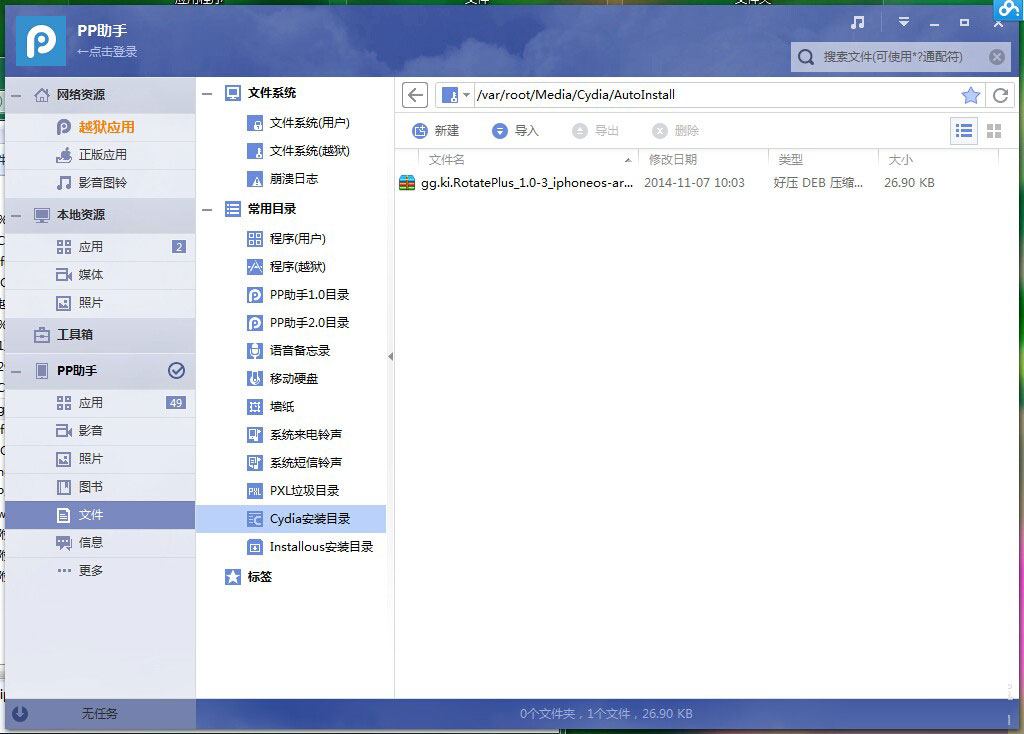Open local 应用 with badge 2
The image size is (1024, 734).
tap(100, 247)
